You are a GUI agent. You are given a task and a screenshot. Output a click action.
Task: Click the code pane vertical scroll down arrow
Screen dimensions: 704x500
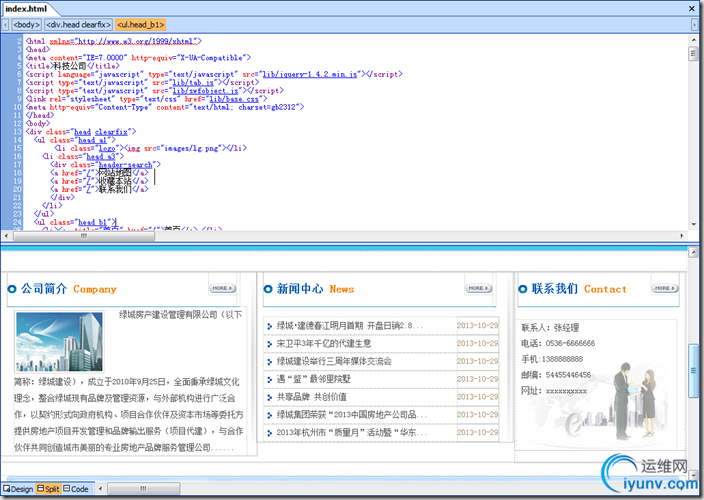tap(694, 224)
